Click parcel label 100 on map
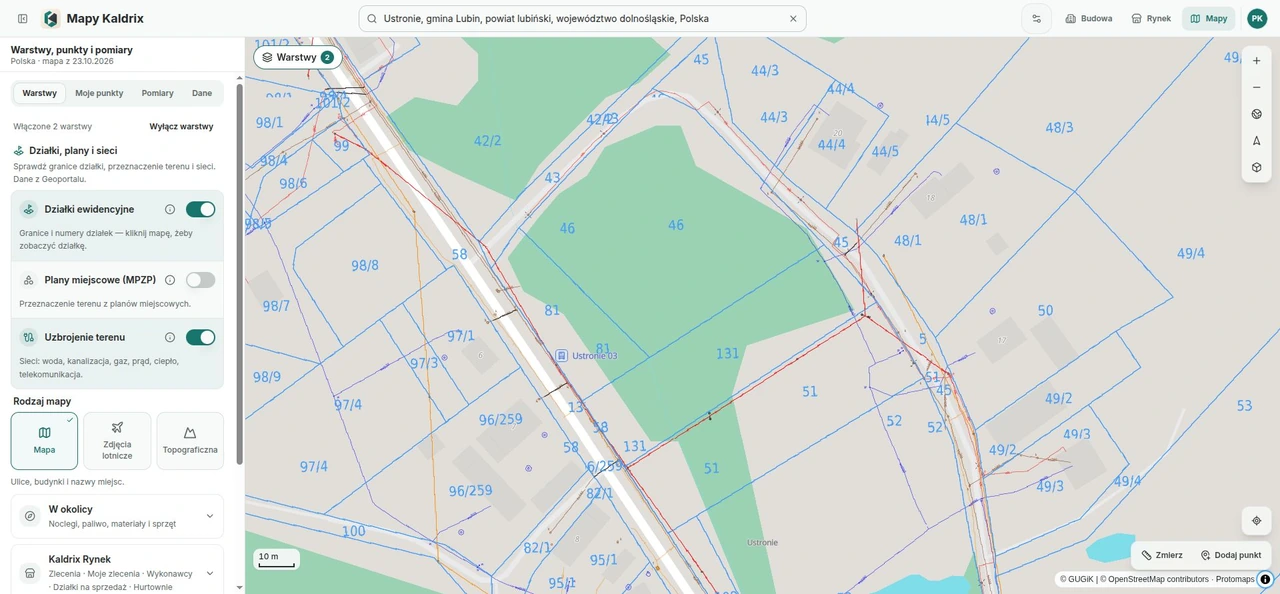The height and width of the screenshot is (594, 1280). (353, 531)
